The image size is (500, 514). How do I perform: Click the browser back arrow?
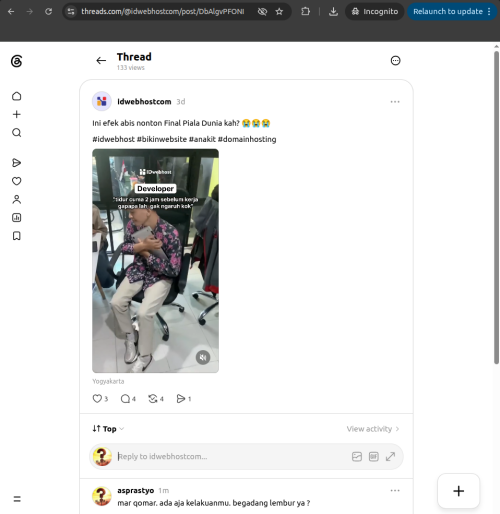tap(11, 12)
